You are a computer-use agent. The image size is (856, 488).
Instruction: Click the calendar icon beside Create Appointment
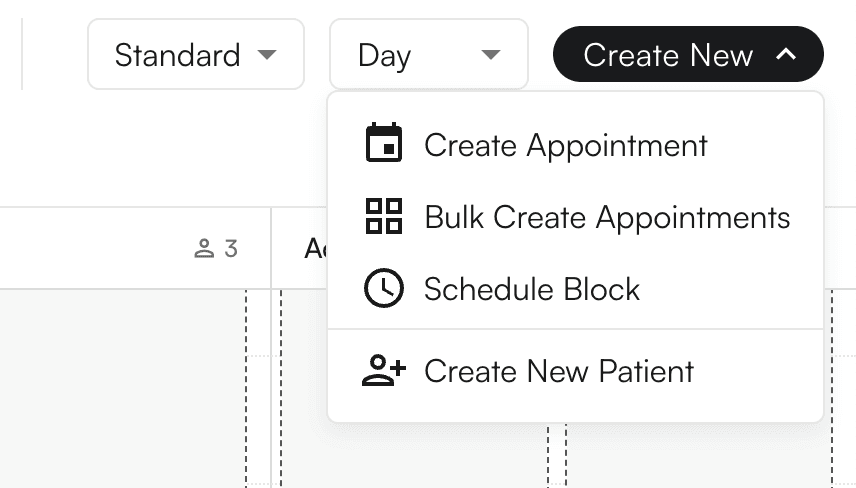pos(384,144)
